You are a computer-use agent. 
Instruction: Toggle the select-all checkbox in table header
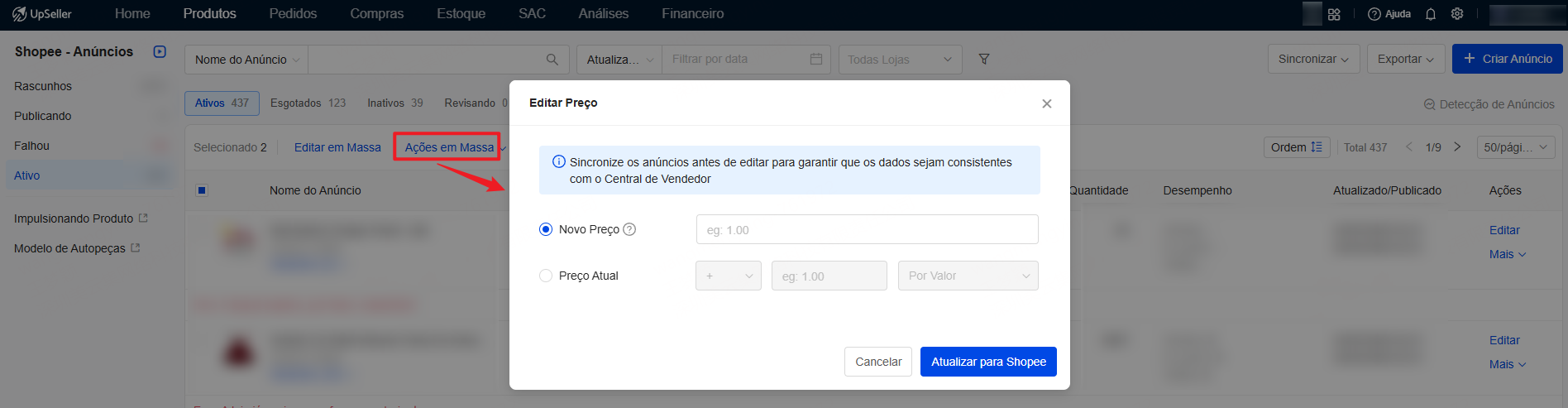click(202, 190)
